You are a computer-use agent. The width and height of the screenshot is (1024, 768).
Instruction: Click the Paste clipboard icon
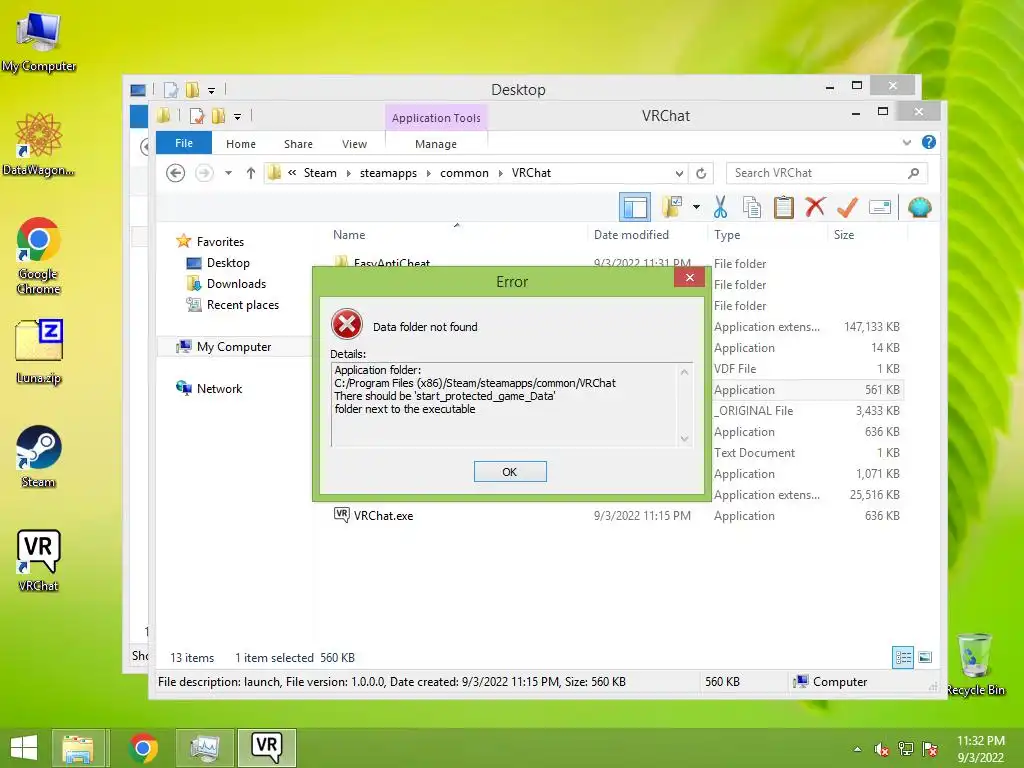(784, 208)
